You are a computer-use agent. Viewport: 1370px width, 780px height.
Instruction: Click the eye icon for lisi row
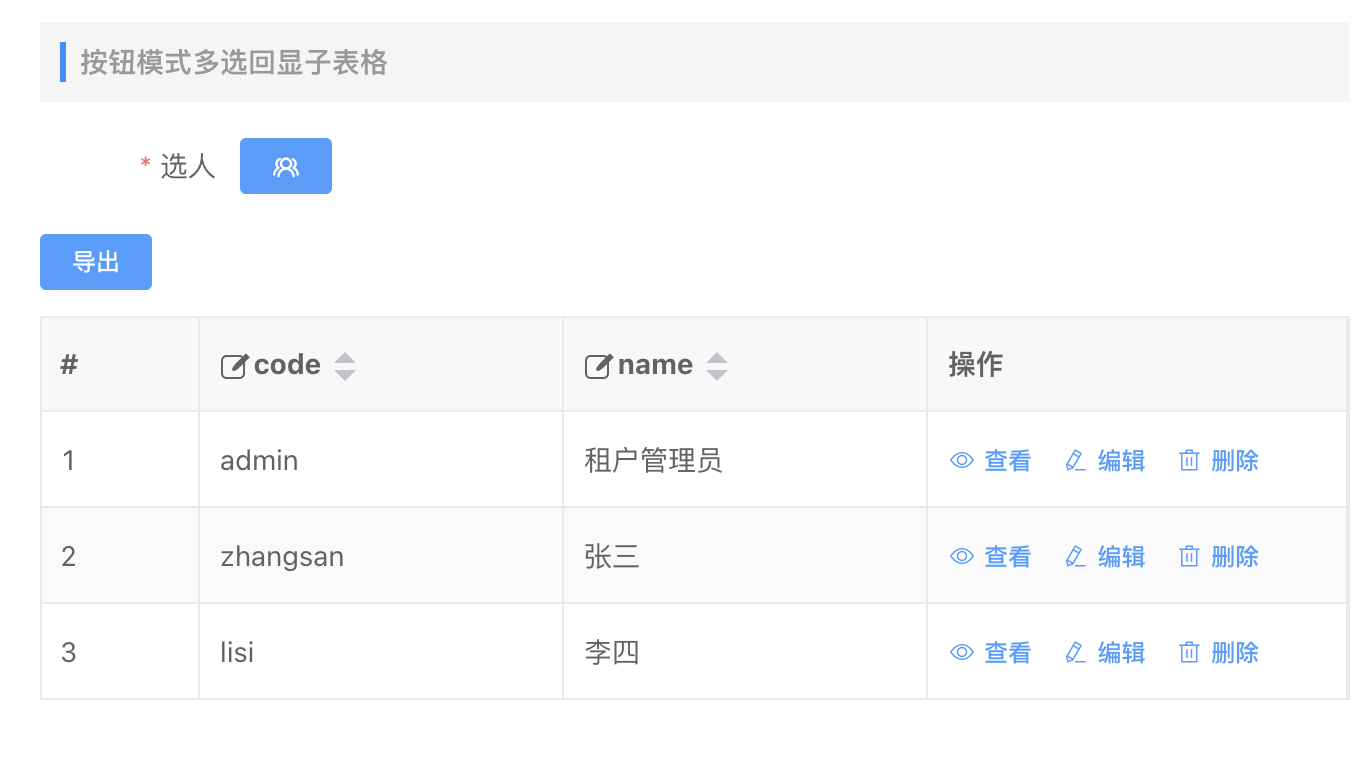[962, 652]
